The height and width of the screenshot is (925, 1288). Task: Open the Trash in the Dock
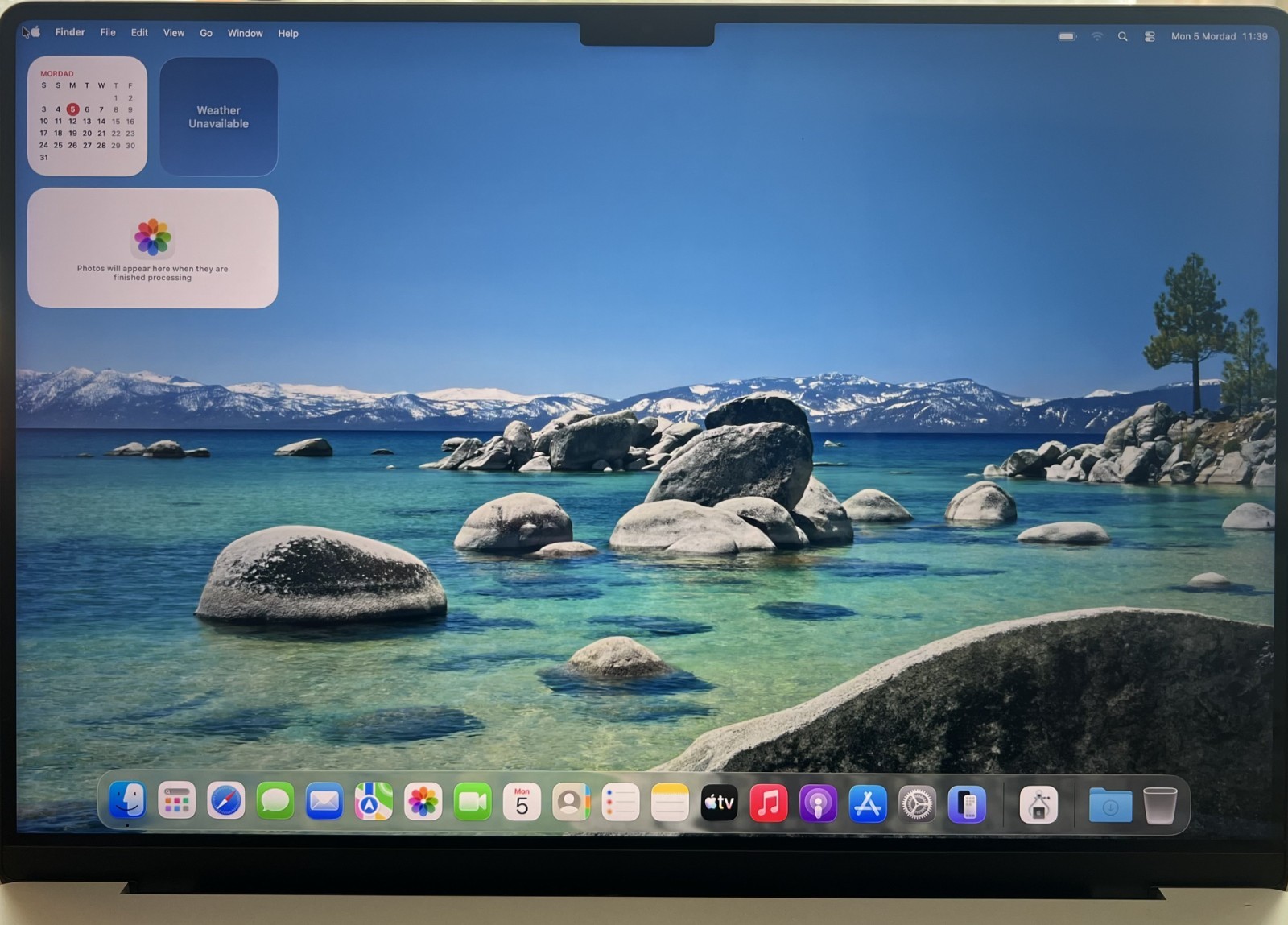coord(1160,805)
